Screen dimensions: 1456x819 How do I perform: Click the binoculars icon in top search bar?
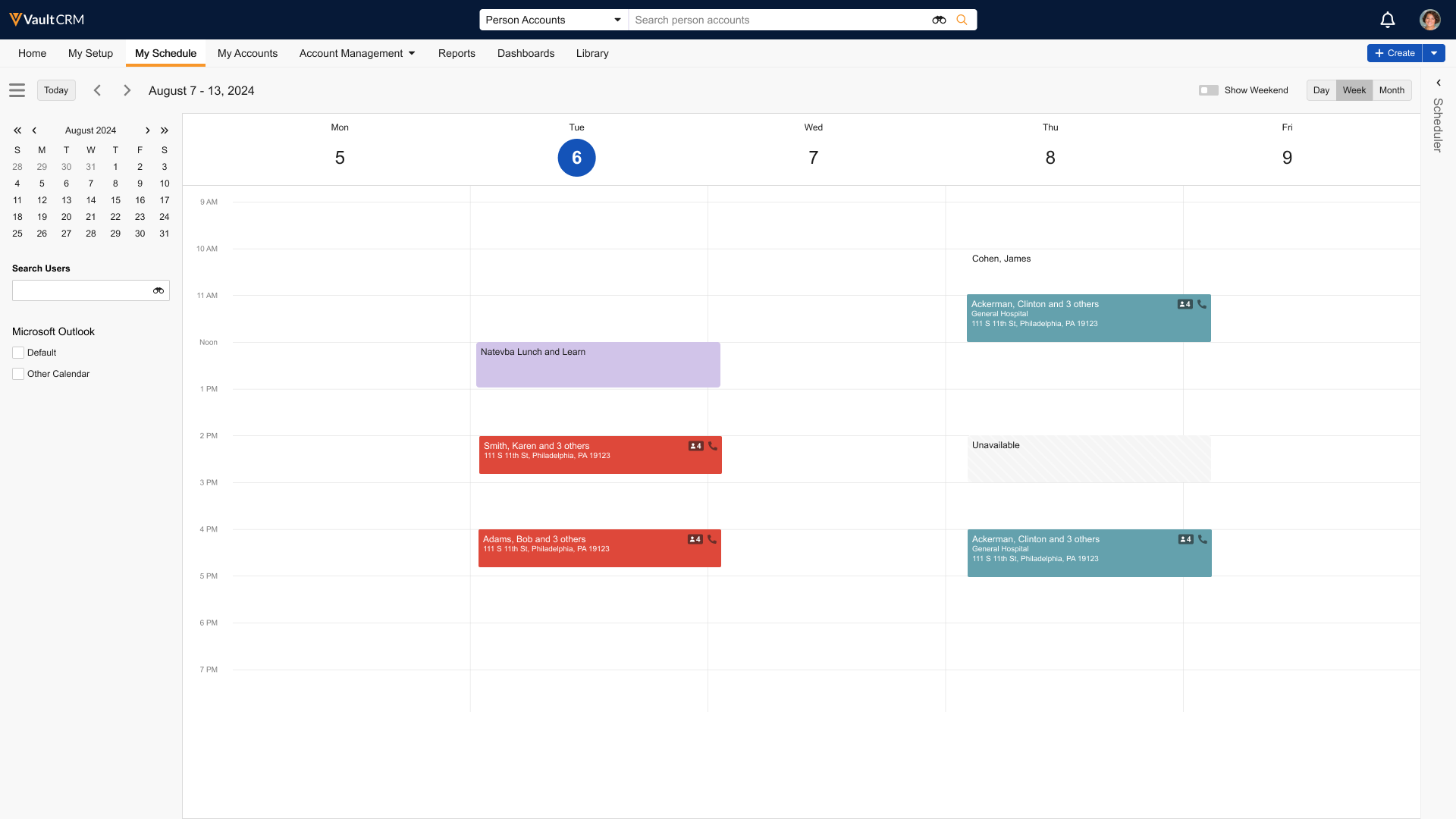[939, 20]
